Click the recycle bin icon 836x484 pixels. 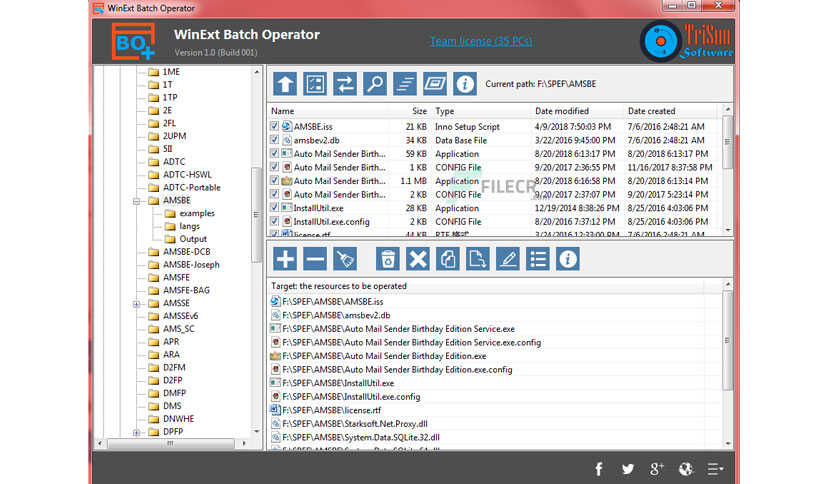point(388,259)
